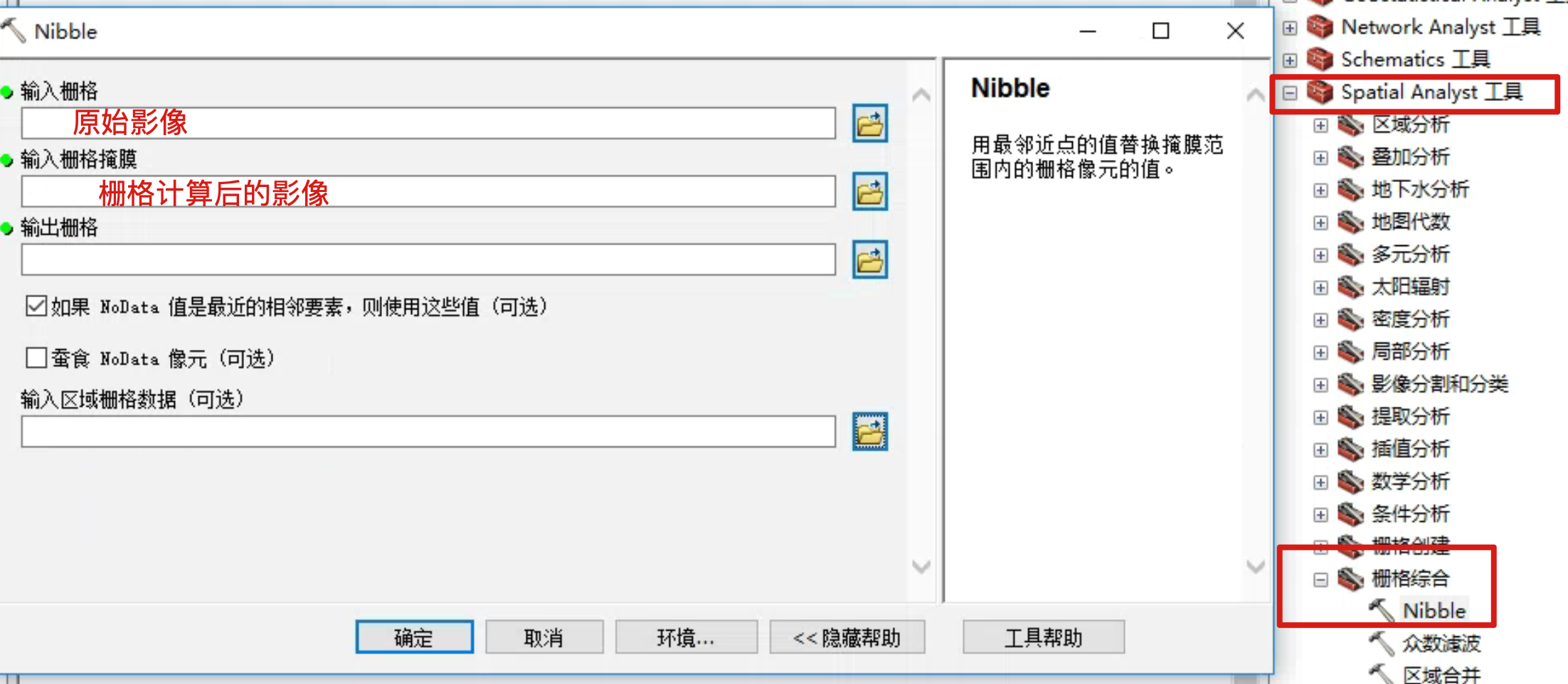Screen dimensions: 1568x684
Task: Click the Network Analyst toolbox icon
Action: click(1320, 27)
